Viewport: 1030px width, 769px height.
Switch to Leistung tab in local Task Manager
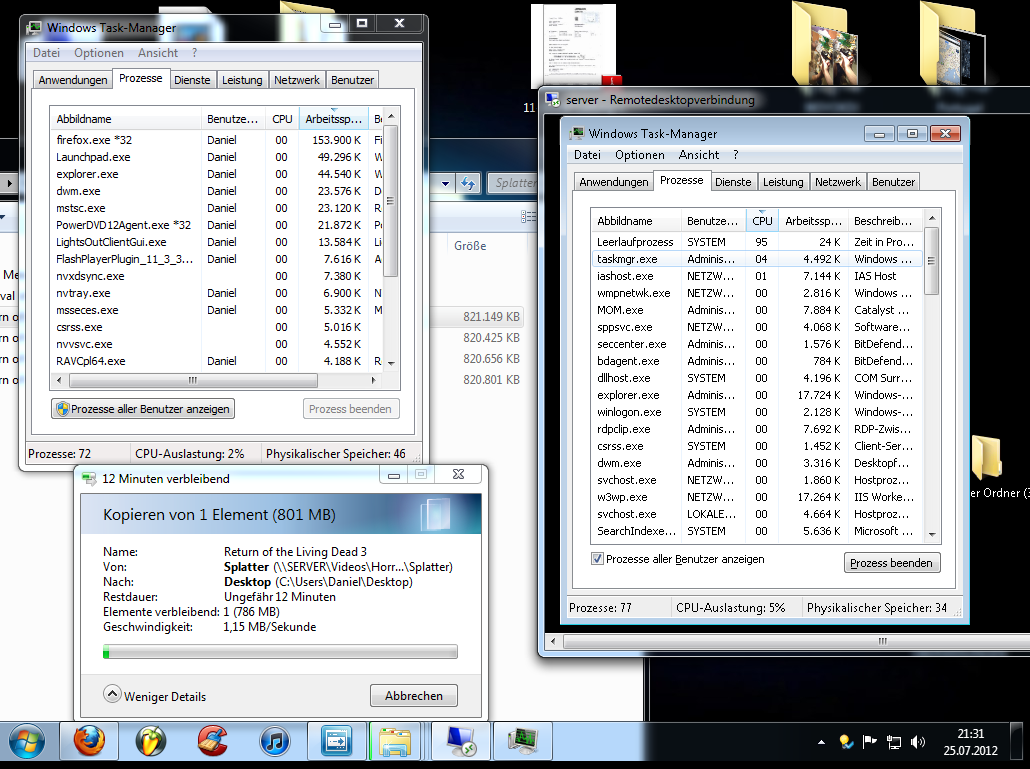[x=242, y=79]
